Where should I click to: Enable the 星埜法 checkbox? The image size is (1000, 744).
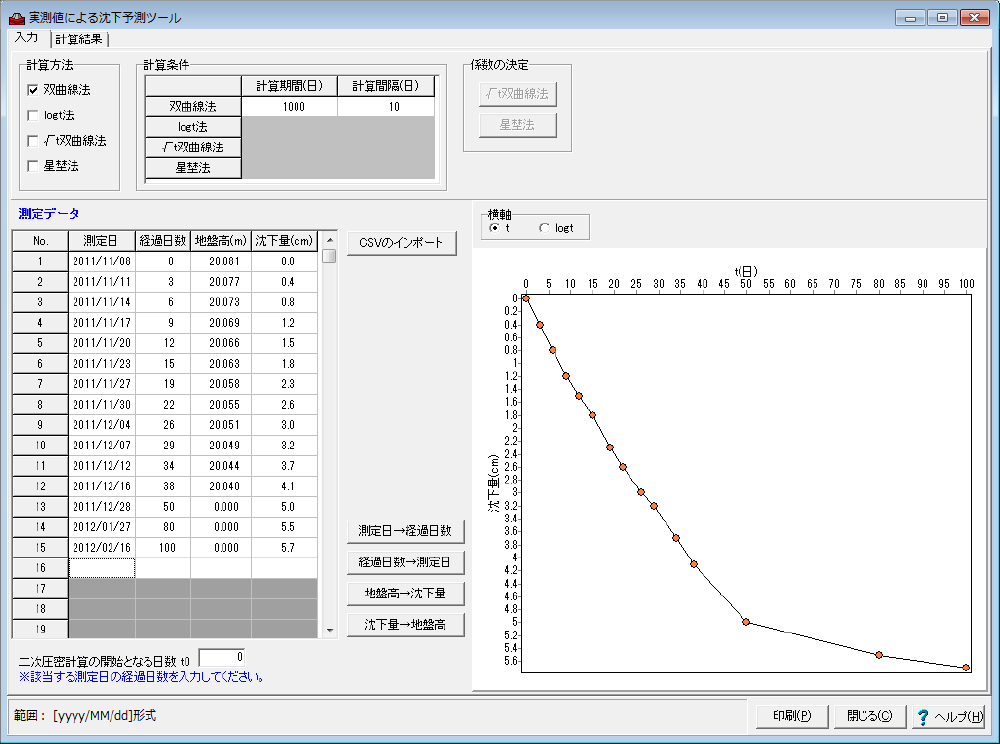coord(33,166)
